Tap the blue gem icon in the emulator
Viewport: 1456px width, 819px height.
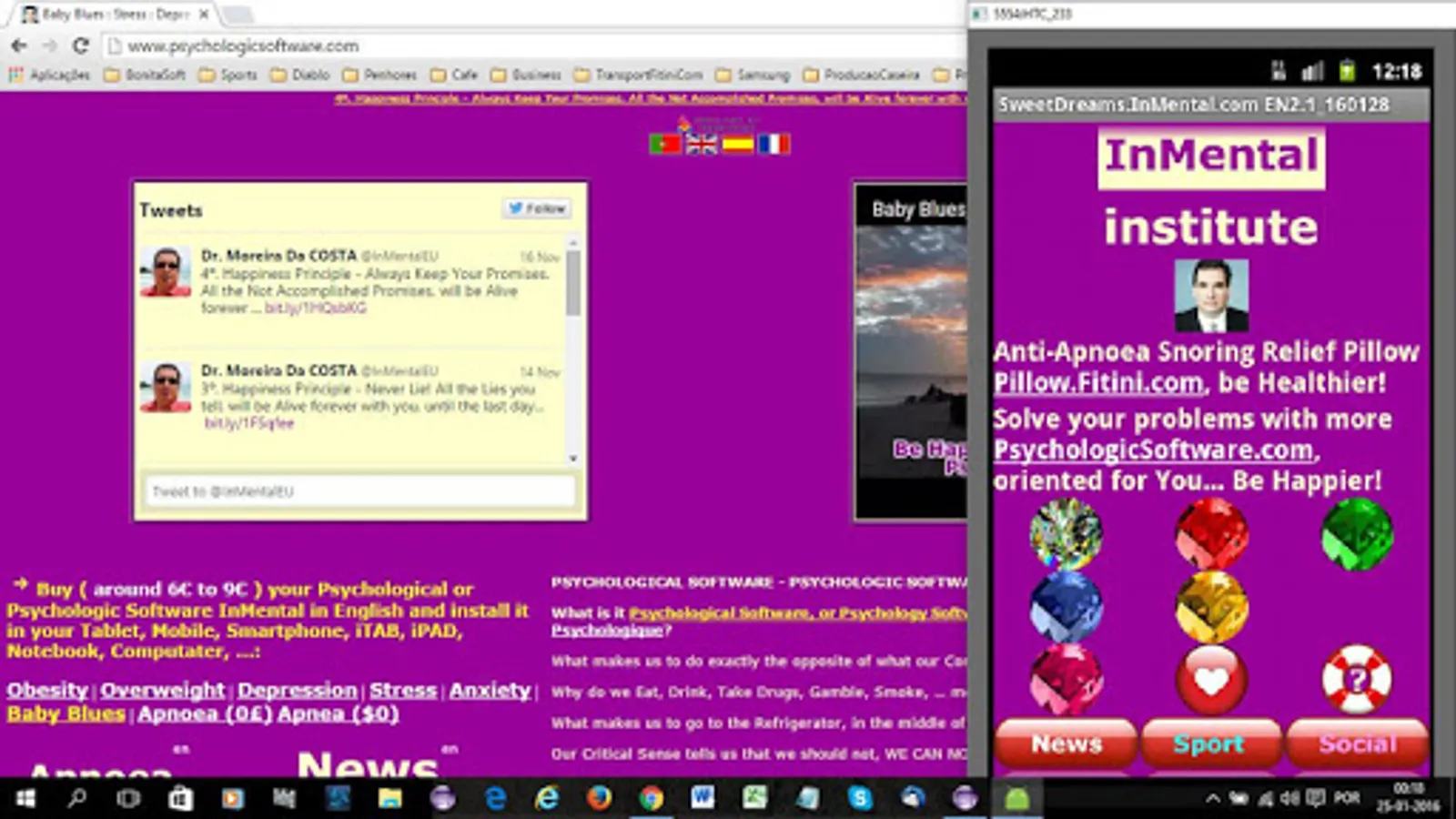[1066, 606]
